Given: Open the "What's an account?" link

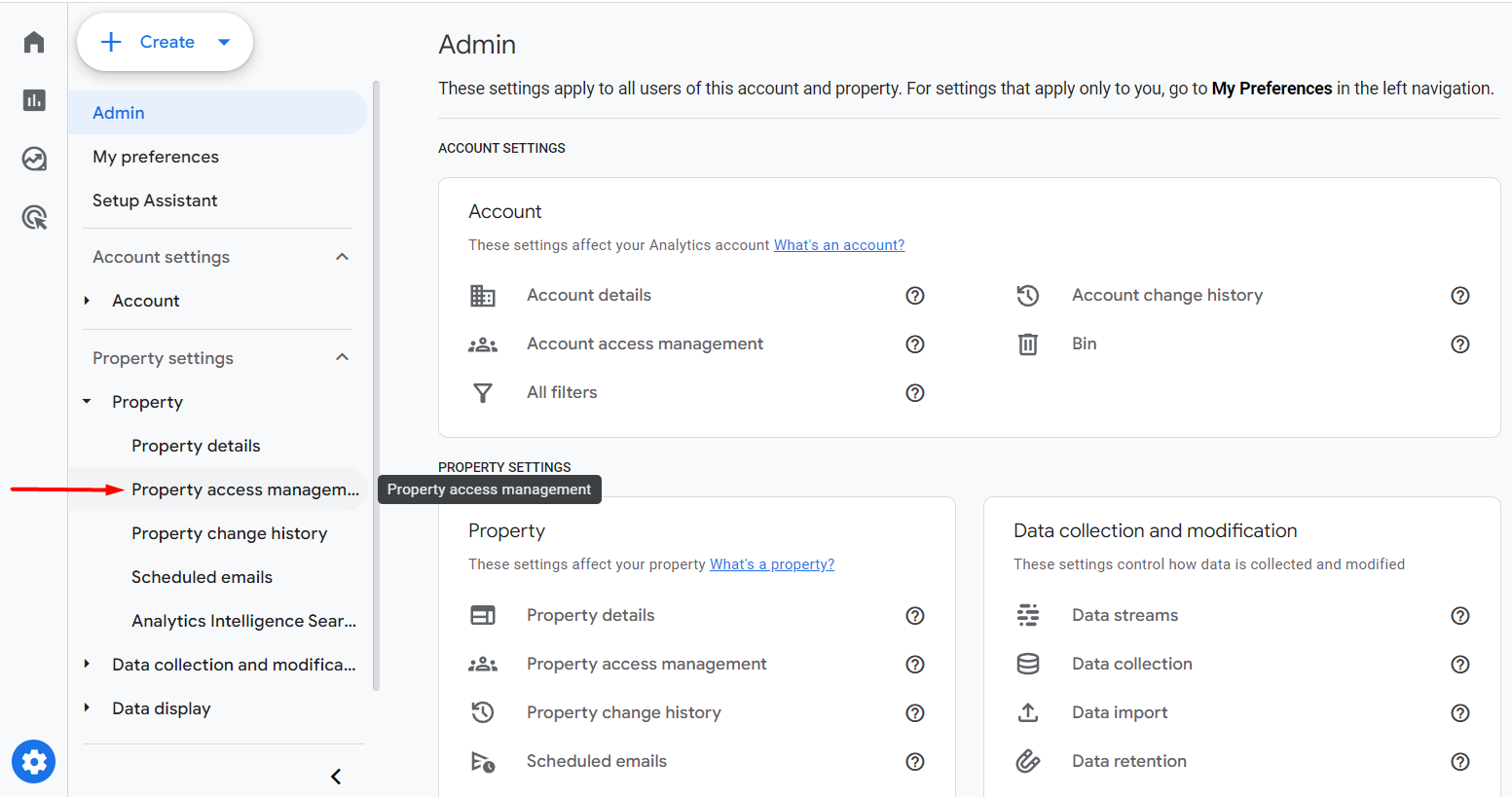Looking at the screenshot, I should [838, 245].
